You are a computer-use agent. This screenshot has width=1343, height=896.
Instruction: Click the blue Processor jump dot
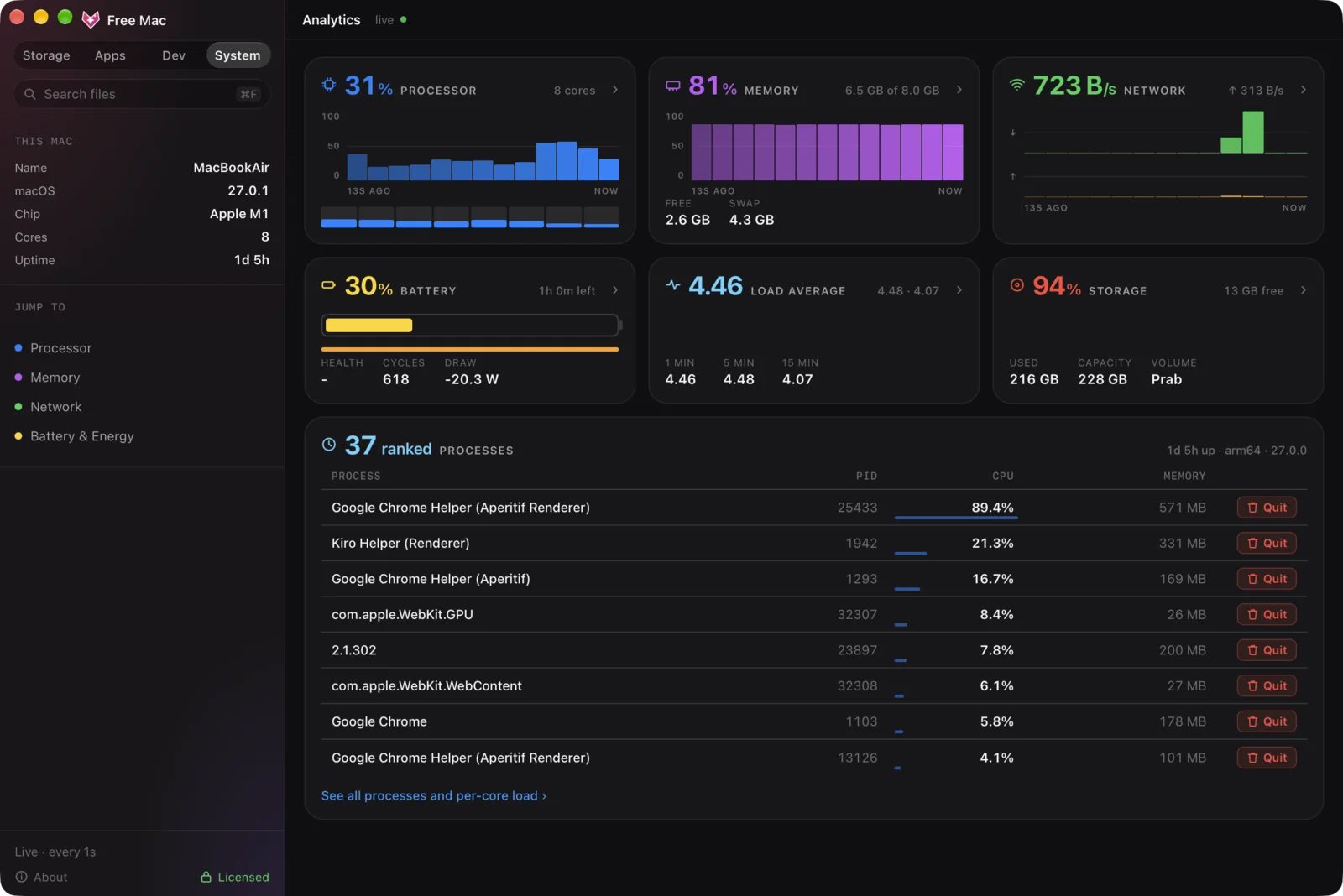[18, 348]
